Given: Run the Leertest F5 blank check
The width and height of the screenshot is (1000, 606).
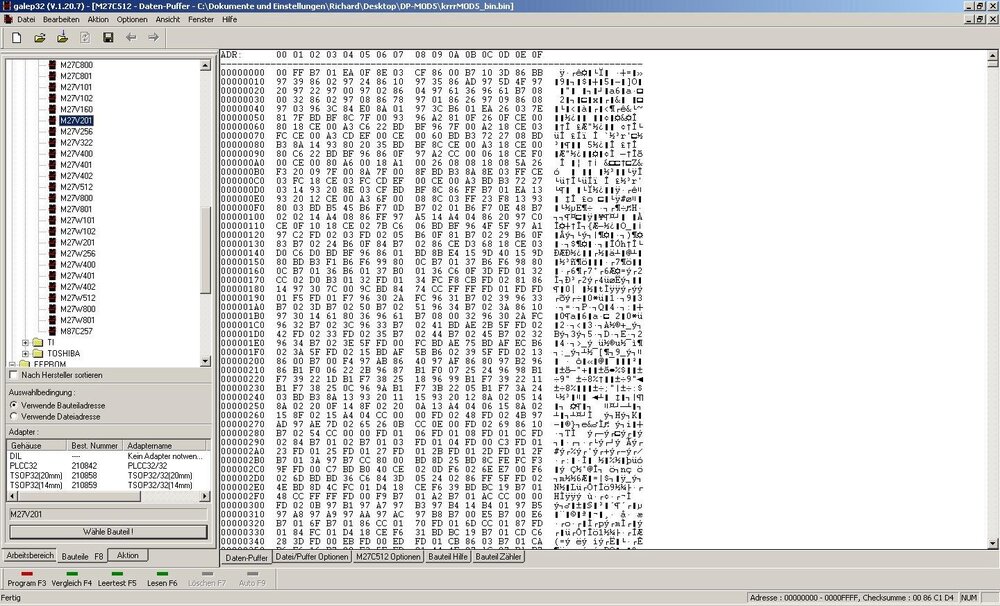Looking at the screenshot, I should tap(117, 579).
